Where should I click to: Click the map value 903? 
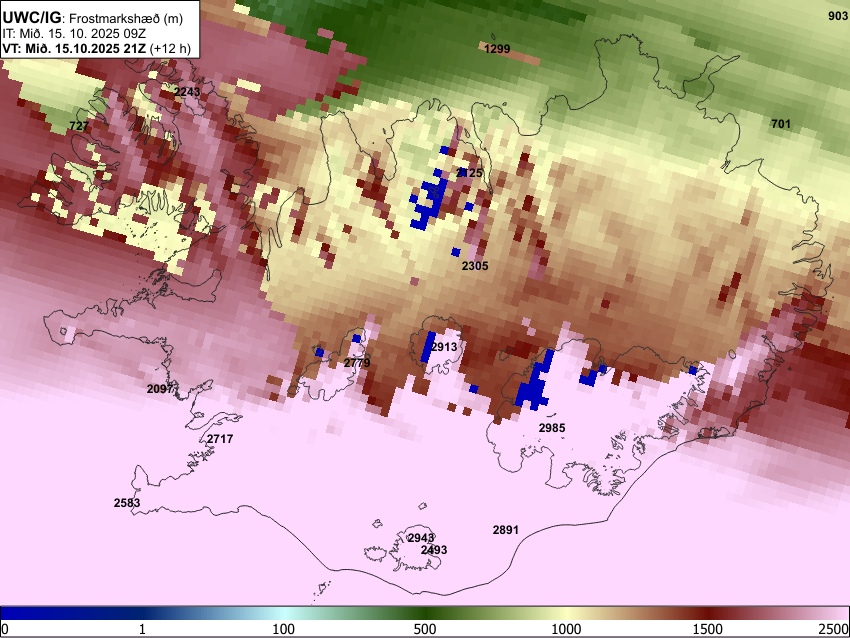[x=838, y=16]
